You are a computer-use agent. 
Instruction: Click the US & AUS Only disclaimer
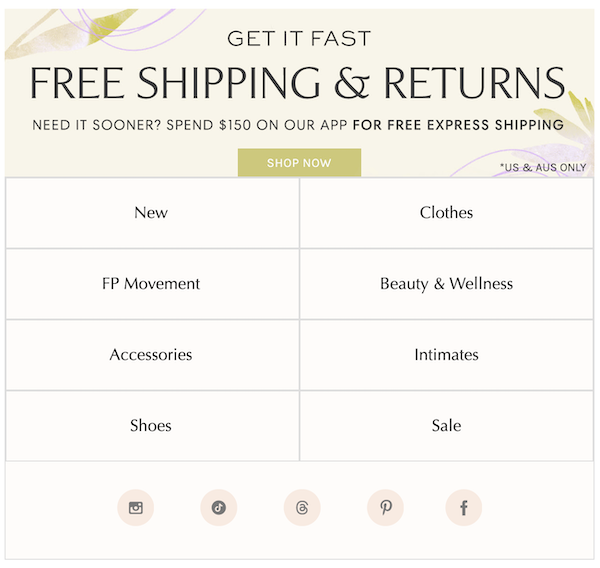coord(543,168)
